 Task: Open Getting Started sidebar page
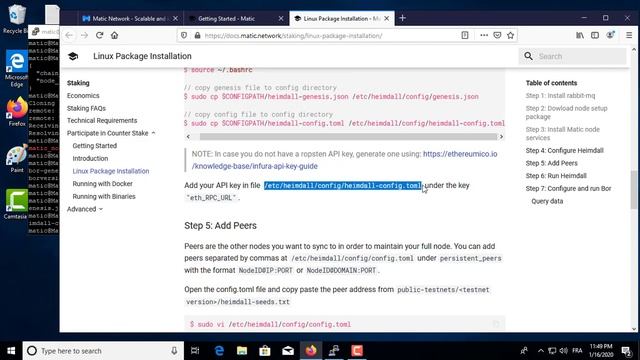pyautogui.click(x=95, y=146)
